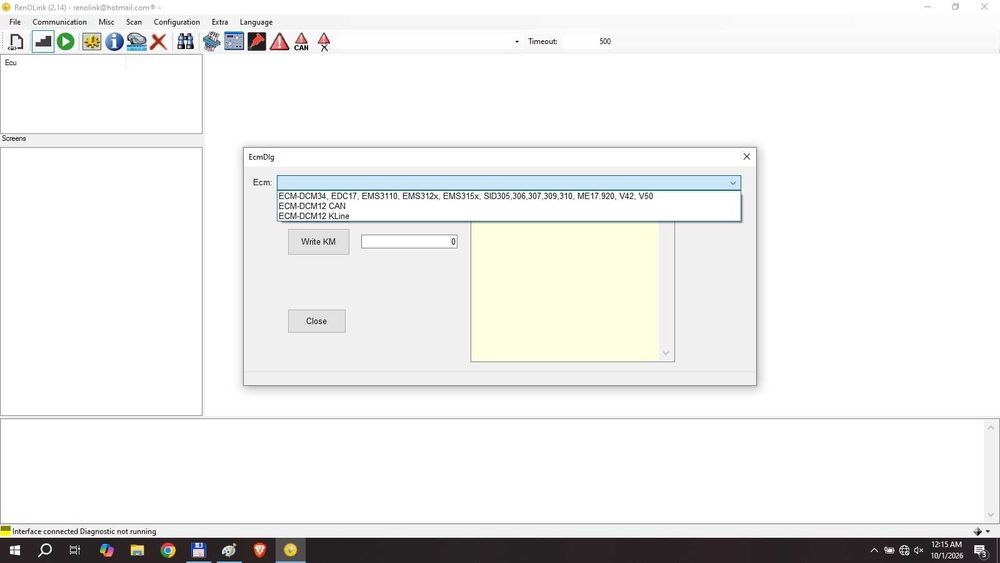Select the ECM-DCM12 CAN option
The height and width of the screenshot is (563, 1000).
click(509, 206)
